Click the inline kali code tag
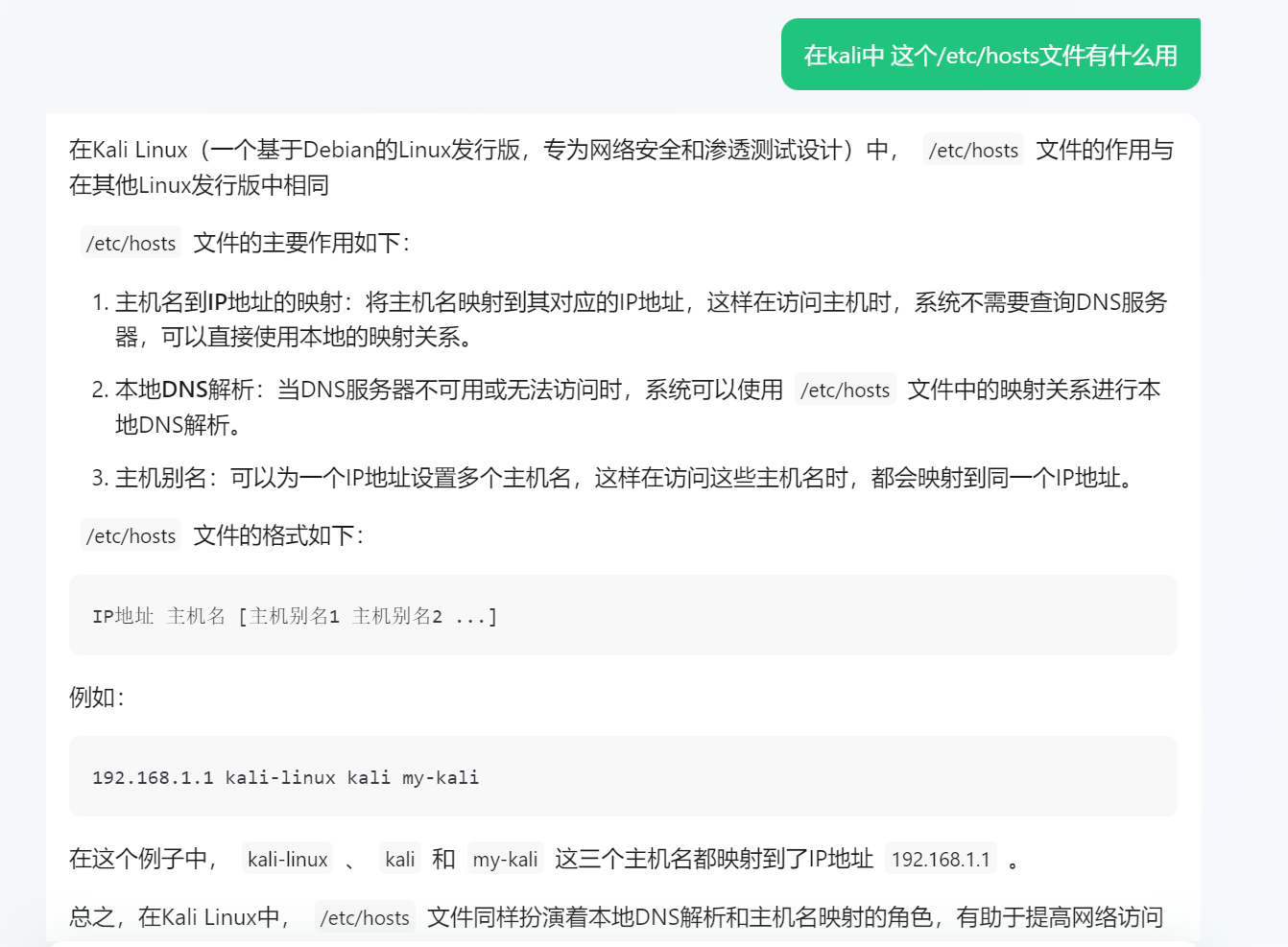The image size is (1288, 947). point(399,859)
